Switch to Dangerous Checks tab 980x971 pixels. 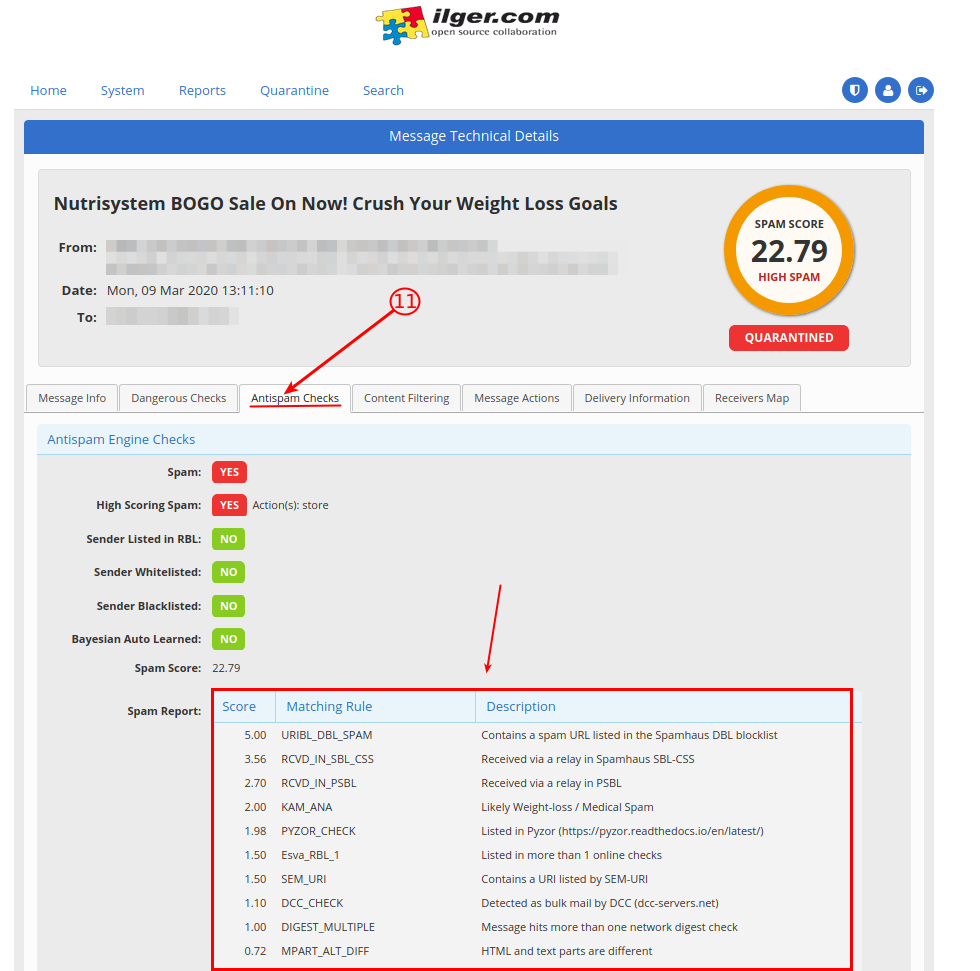click(178, 398)
